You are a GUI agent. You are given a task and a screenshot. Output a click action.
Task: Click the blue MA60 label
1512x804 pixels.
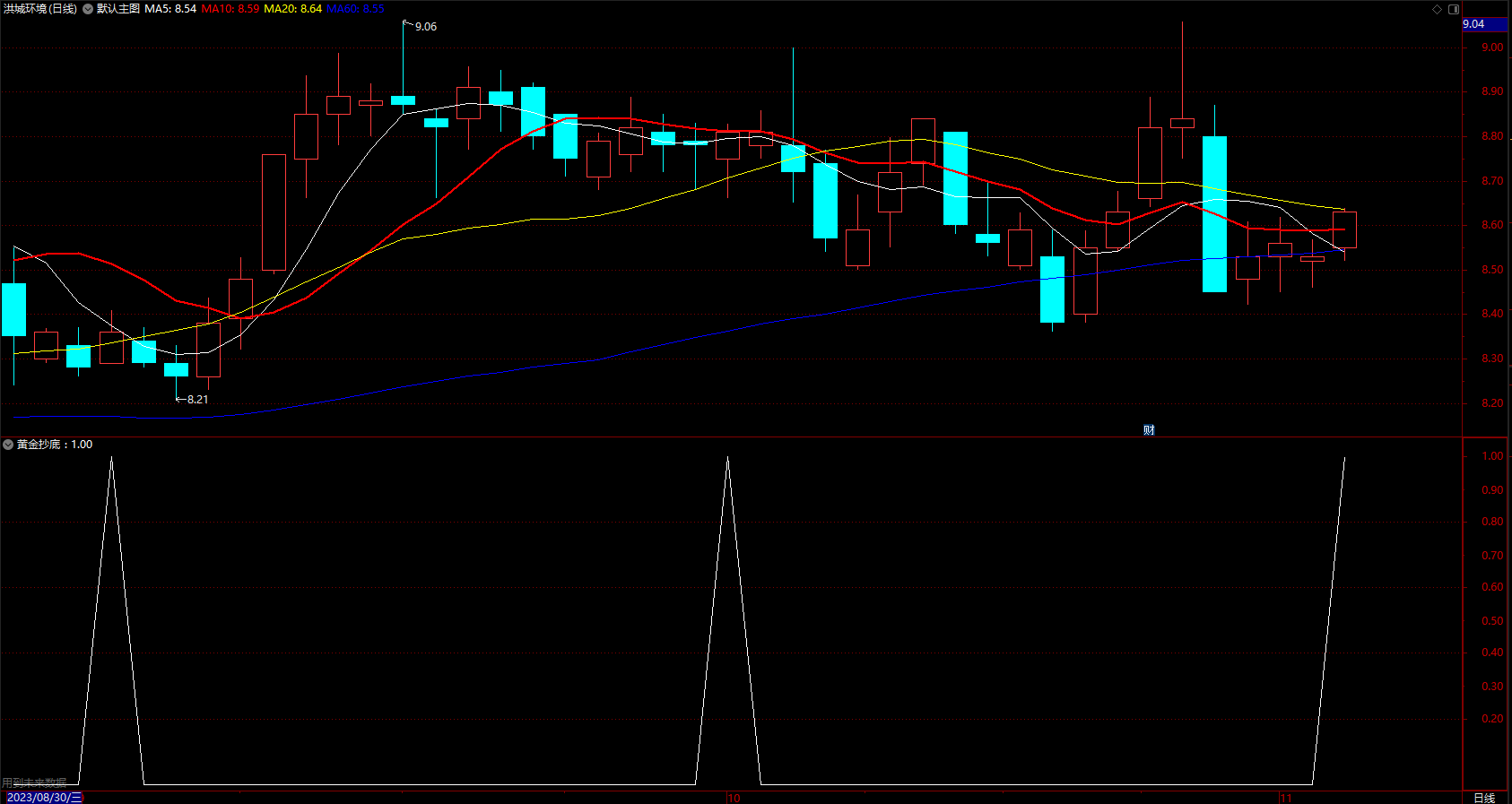(x=355, y=9)
